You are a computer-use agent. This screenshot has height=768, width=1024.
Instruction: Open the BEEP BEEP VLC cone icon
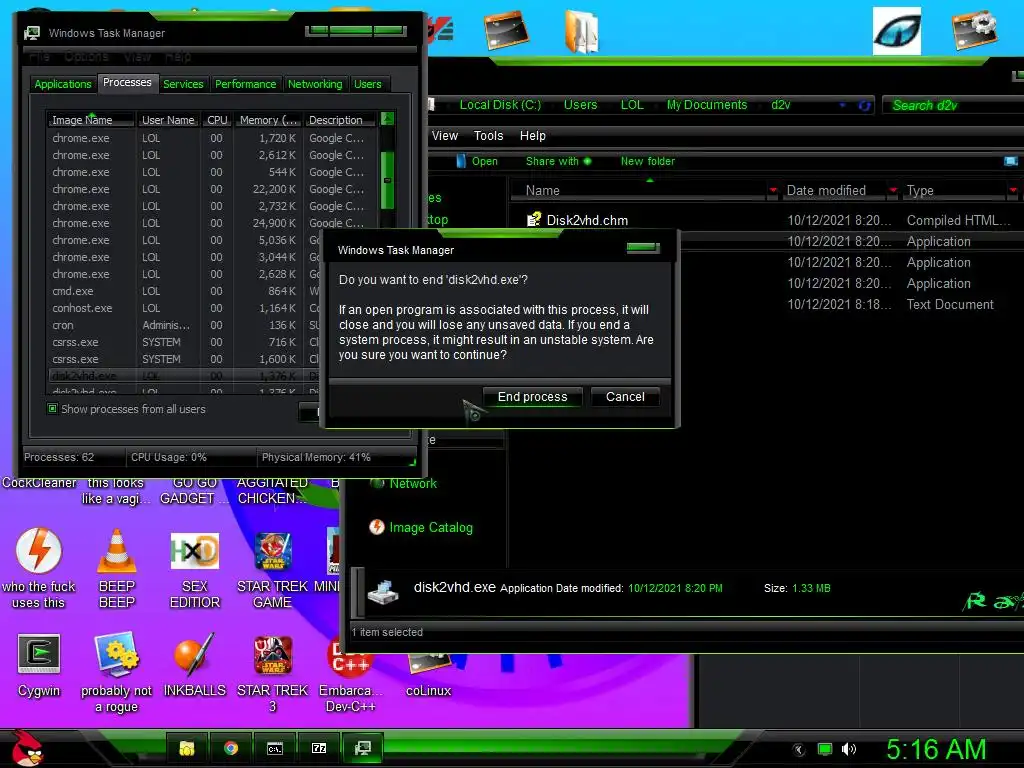coord(117,568)
